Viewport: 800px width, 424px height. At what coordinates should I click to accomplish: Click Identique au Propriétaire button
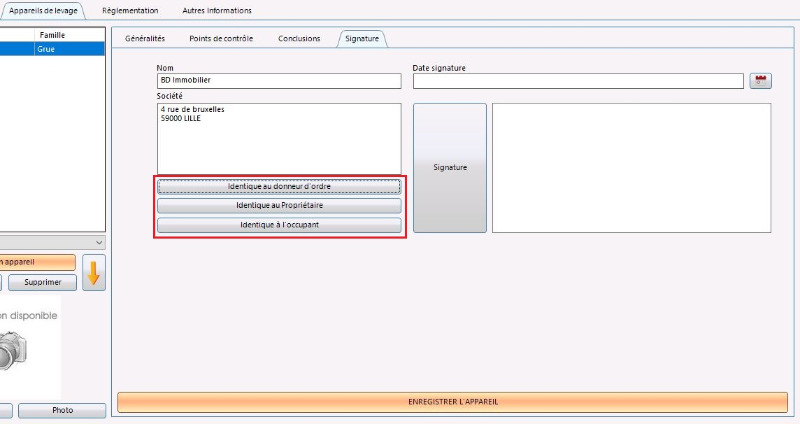coord(279,206)
